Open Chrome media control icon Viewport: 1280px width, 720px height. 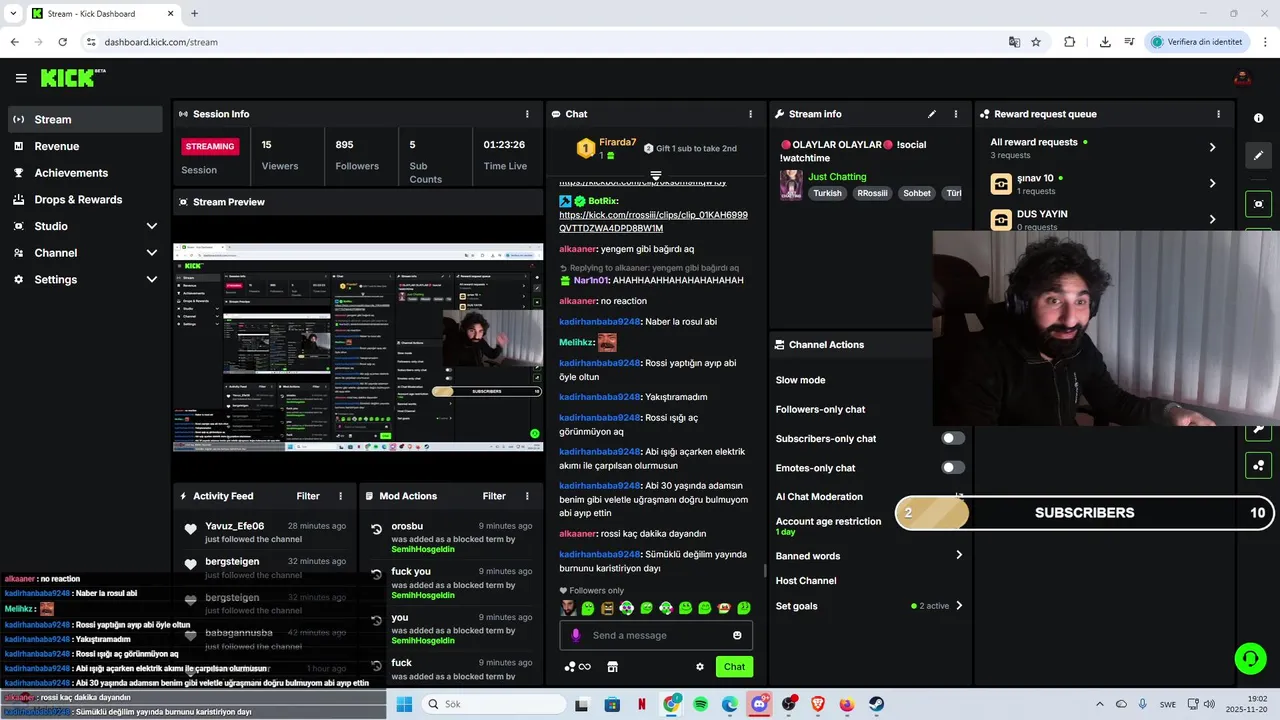coord(1129,42)
